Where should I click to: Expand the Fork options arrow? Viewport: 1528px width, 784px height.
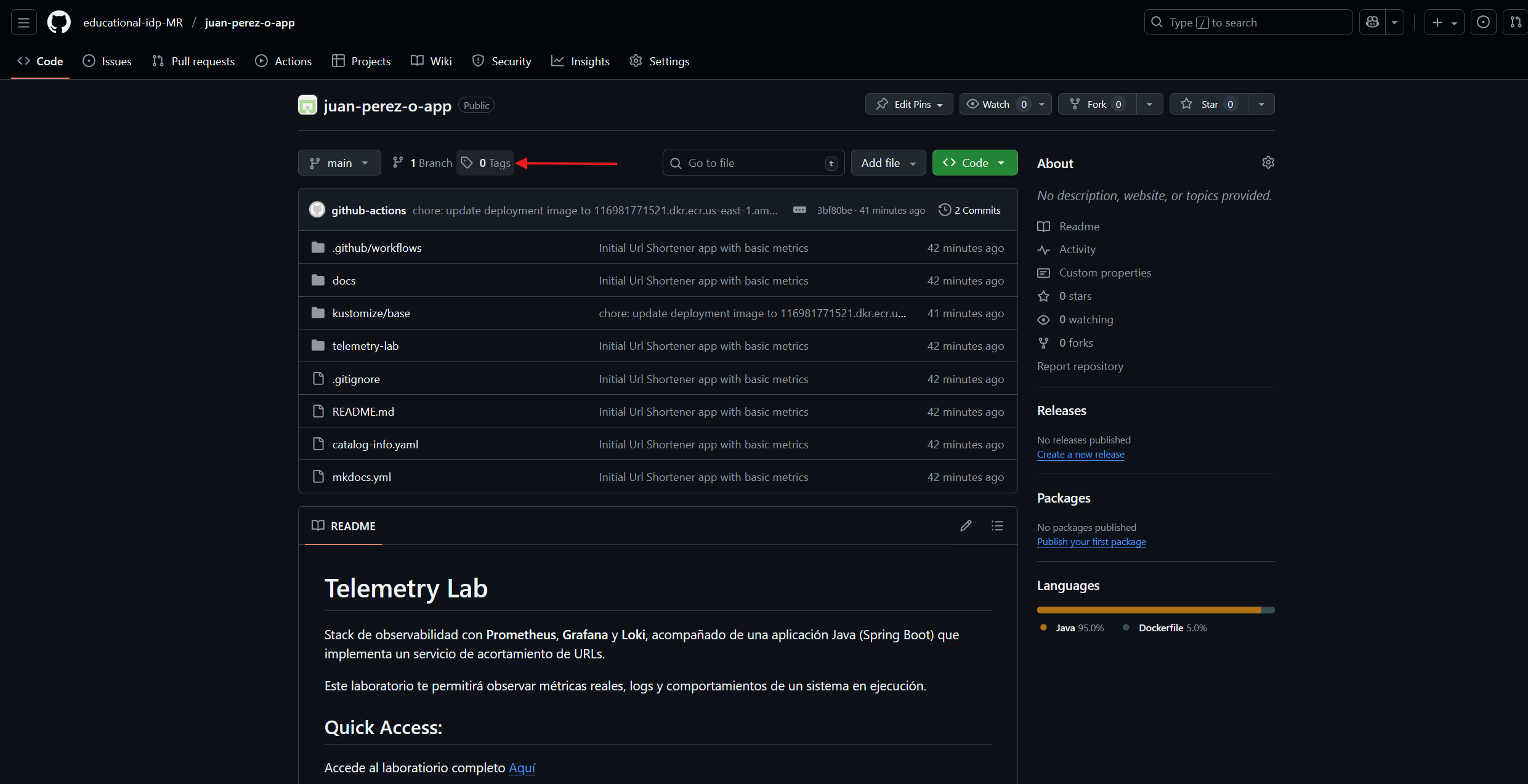(x=1149, y=104)
